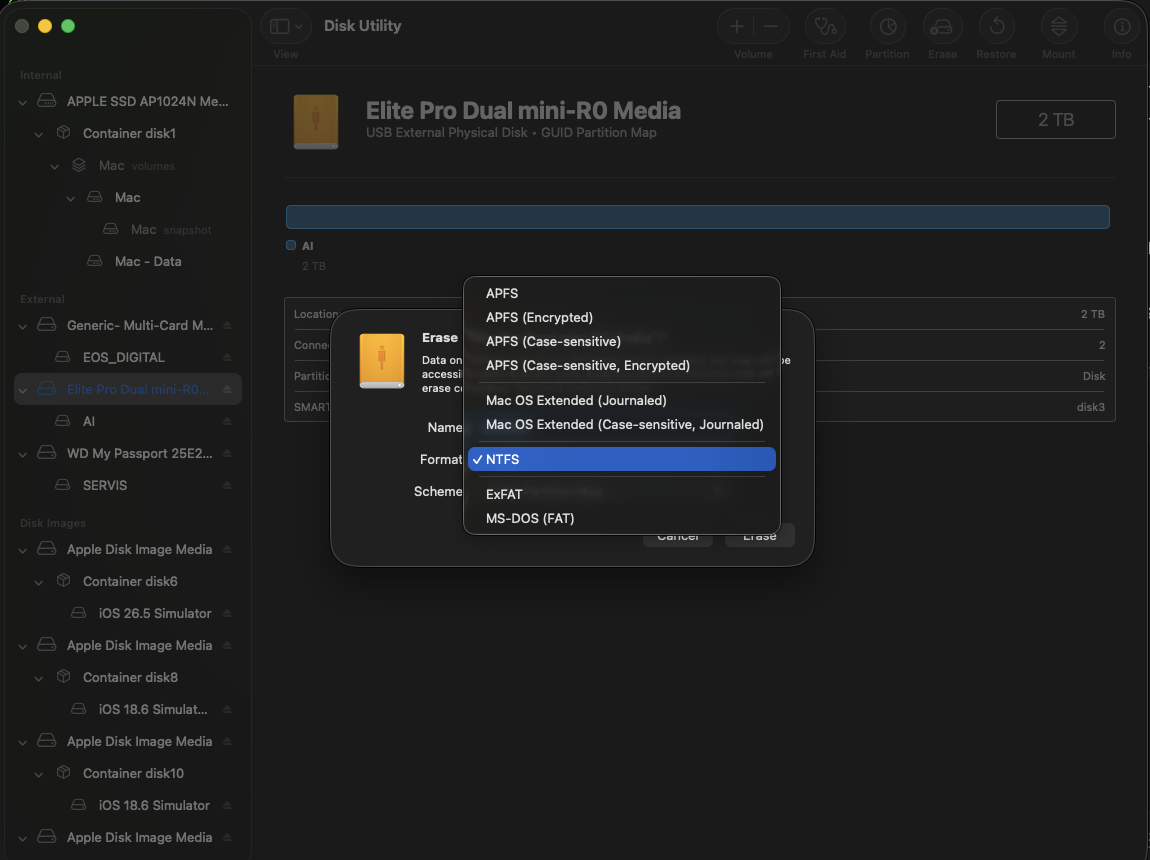1150x860 pixels.
Task: Collapse the Mac volumes group
Action: pyautogui.click(x=55, y=166)
